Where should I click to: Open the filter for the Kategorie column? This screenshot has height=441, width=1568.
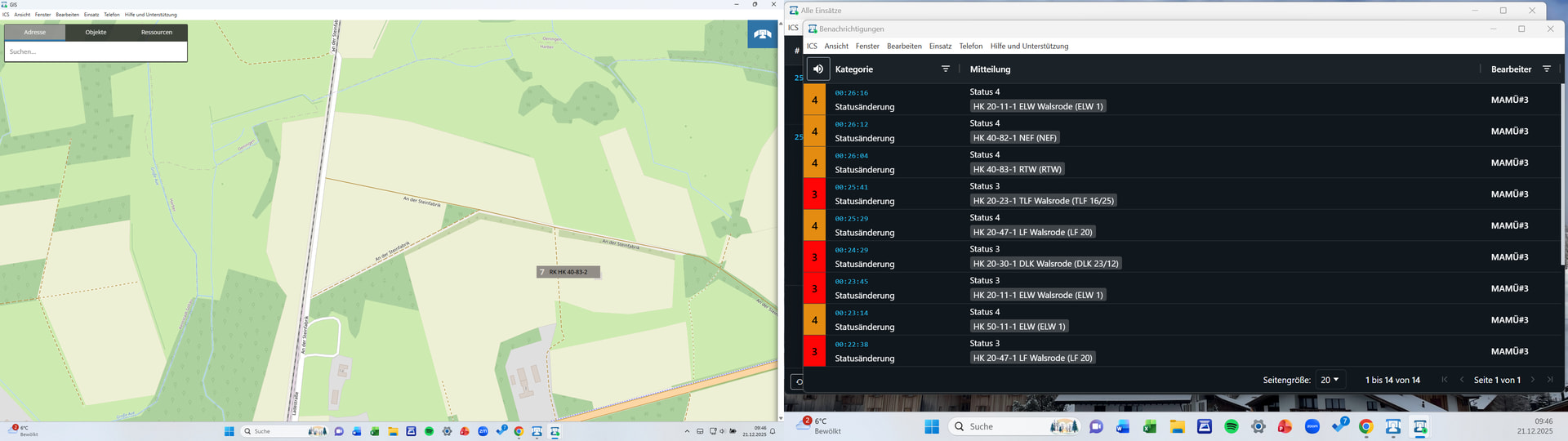[945, 69]
